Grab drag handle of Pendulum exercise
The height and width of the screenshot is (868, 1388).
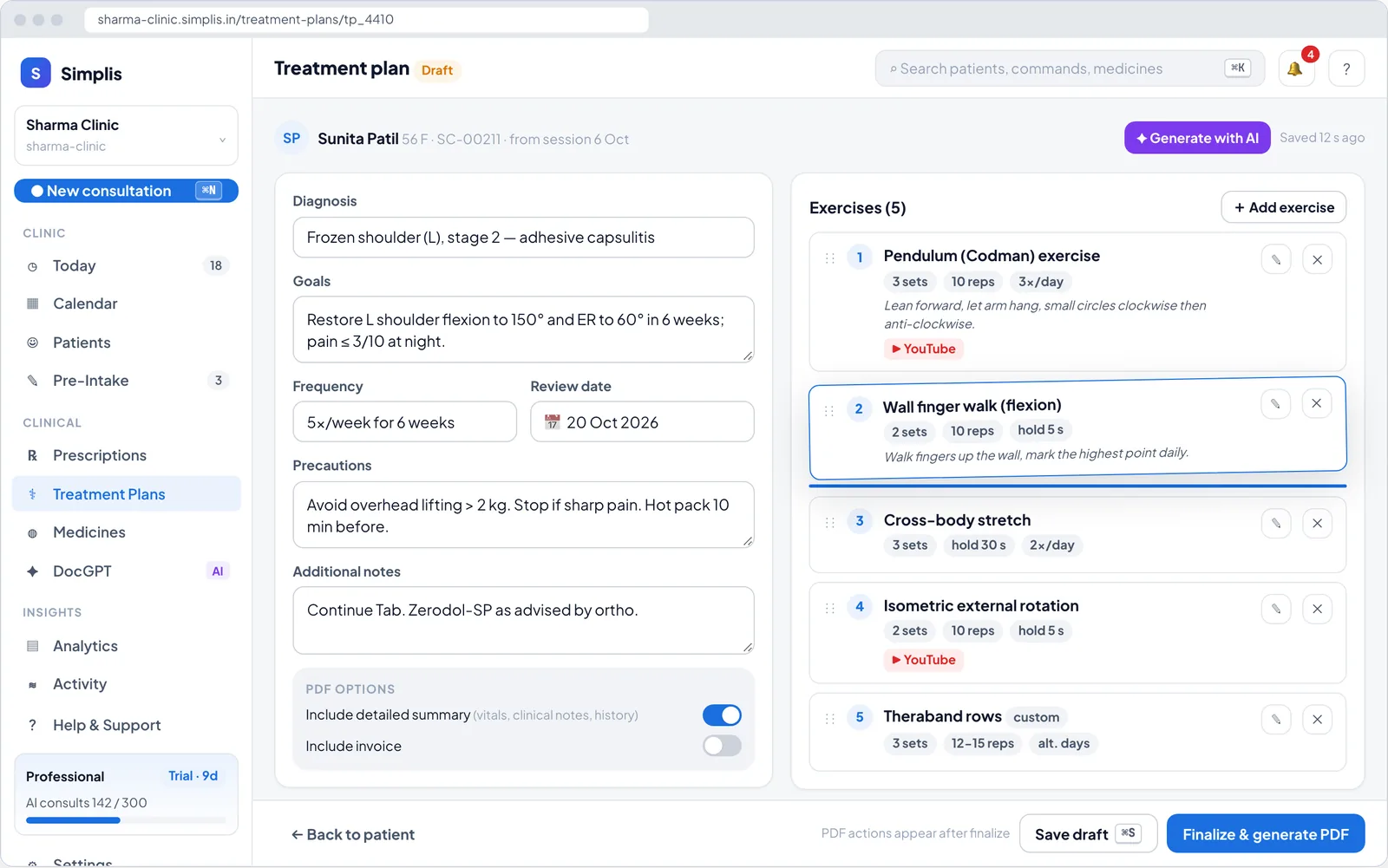(830, 258)
